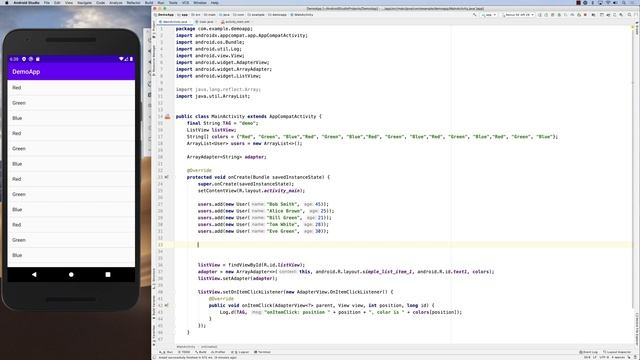640x360 pixels.
Task: Switch to the activity_main.xml editor tab
Action: point(238,22)
